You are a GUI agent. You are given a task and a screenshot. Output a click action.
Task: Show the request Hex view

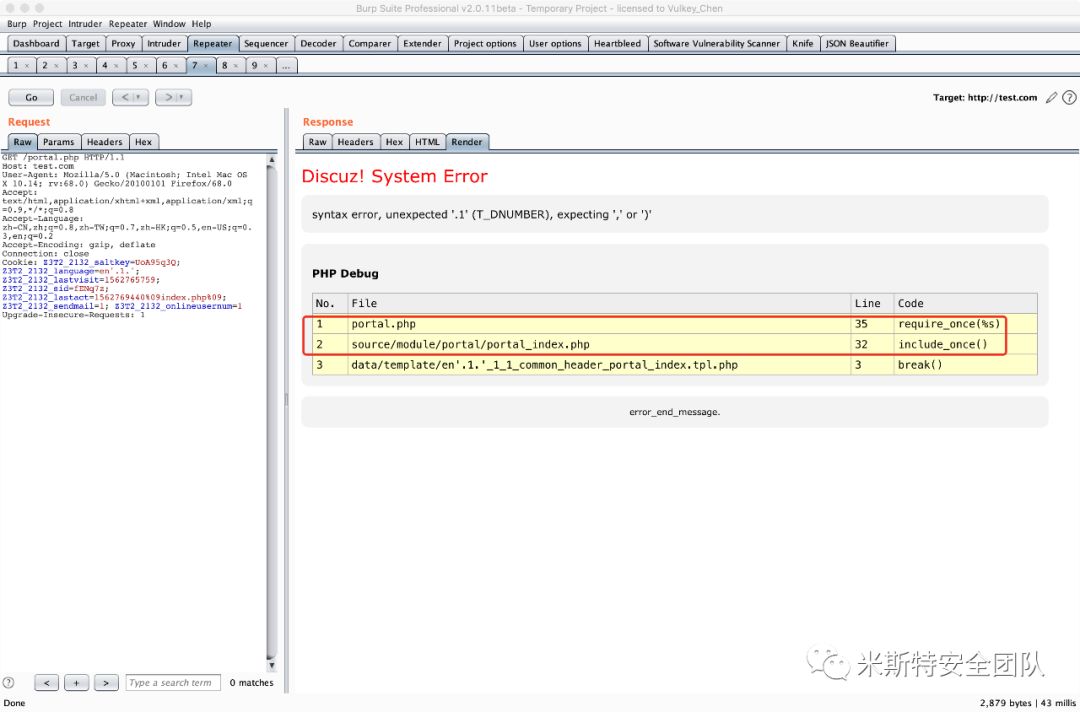pos(143,142)
